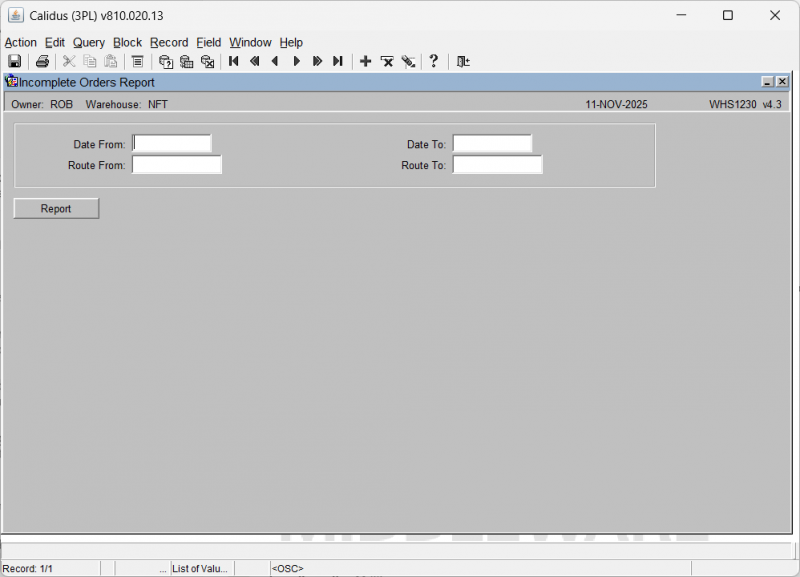
Task: Jump to the last record
Action: coord(338,62)
